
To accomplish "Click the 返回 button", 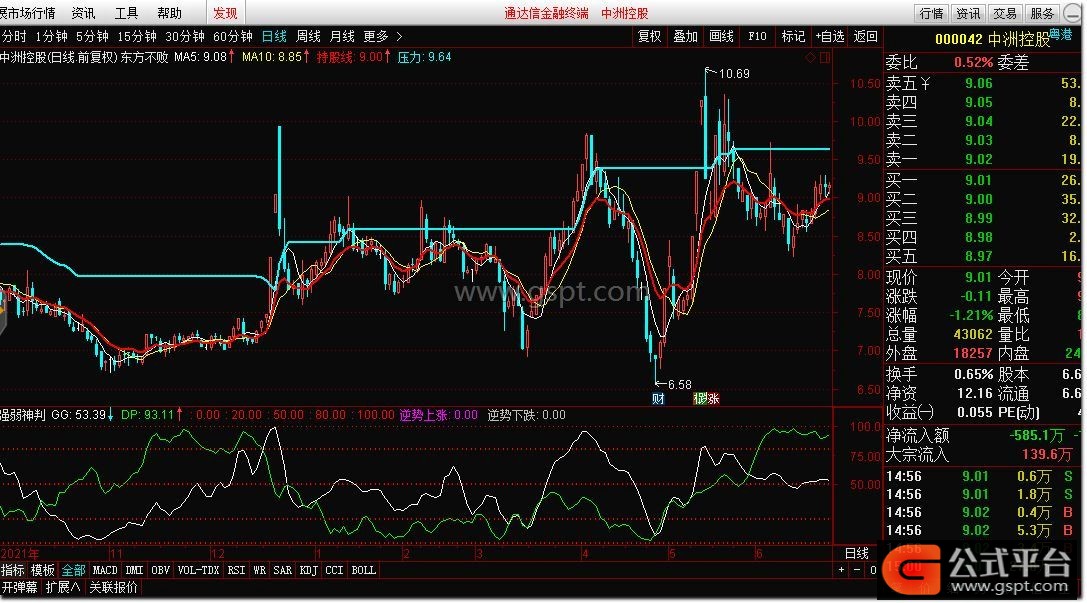I will pyautogui.click(x=865, y=36).
